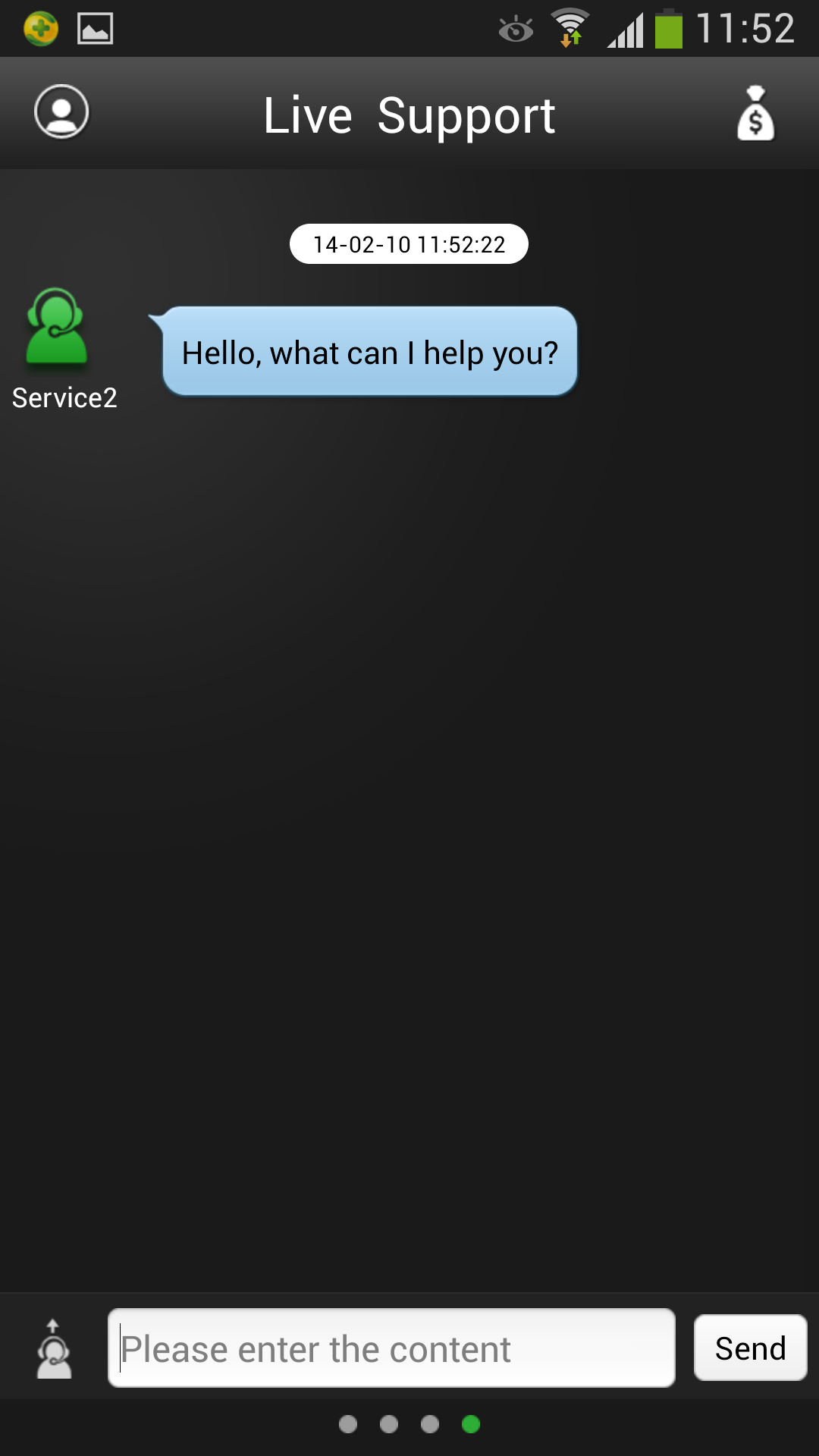The width and height of the screenshot is (819, 1456).
Task: Select the third page indicator dot
Action: [x=430, y=1424]
